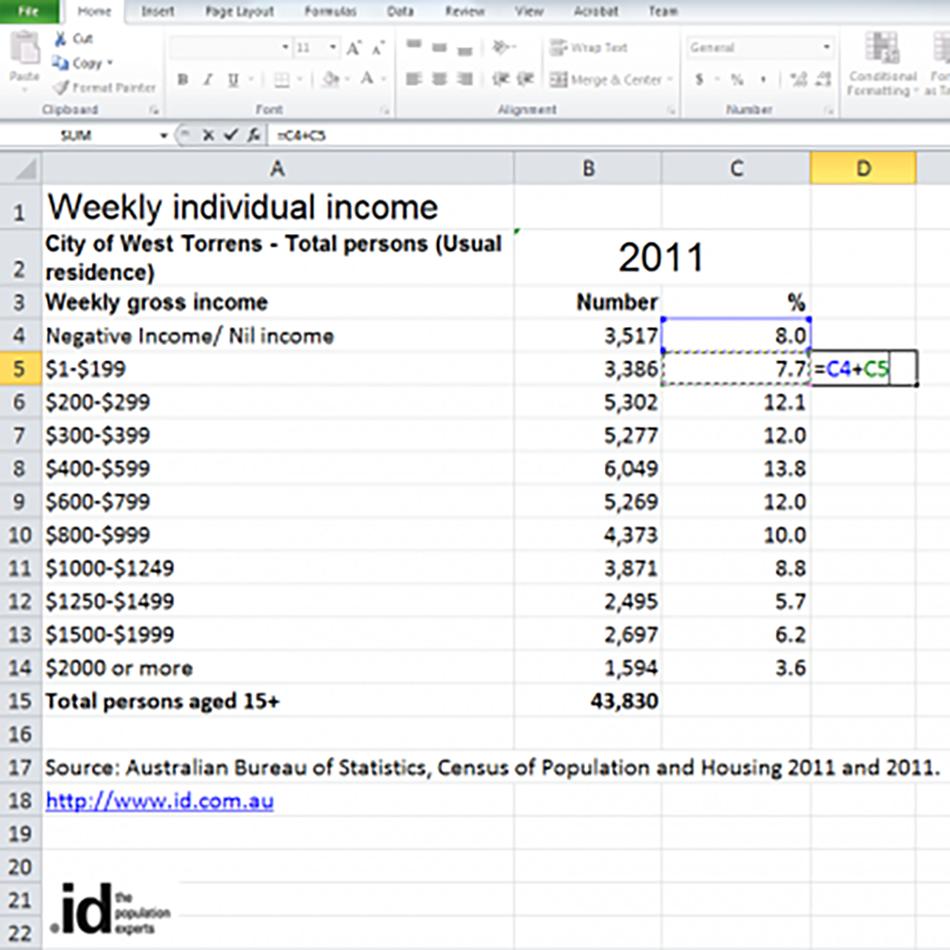Click Decrease Decimal icon
950x950 pixels.
click(823, 79)
